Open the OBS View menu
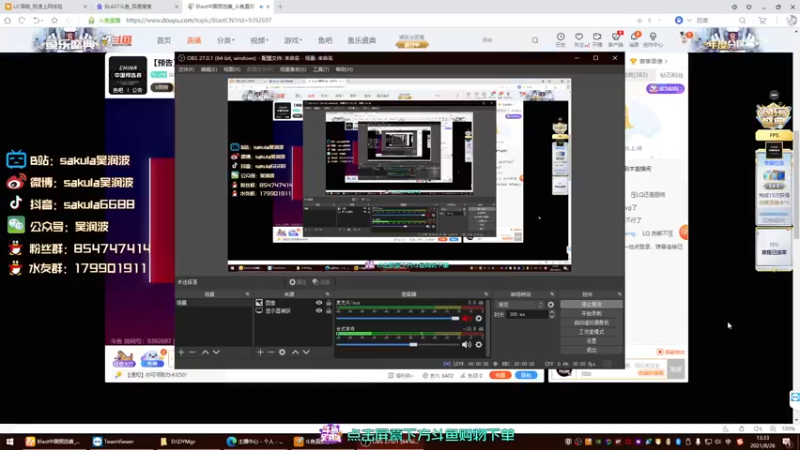 [x=231, y=69]
